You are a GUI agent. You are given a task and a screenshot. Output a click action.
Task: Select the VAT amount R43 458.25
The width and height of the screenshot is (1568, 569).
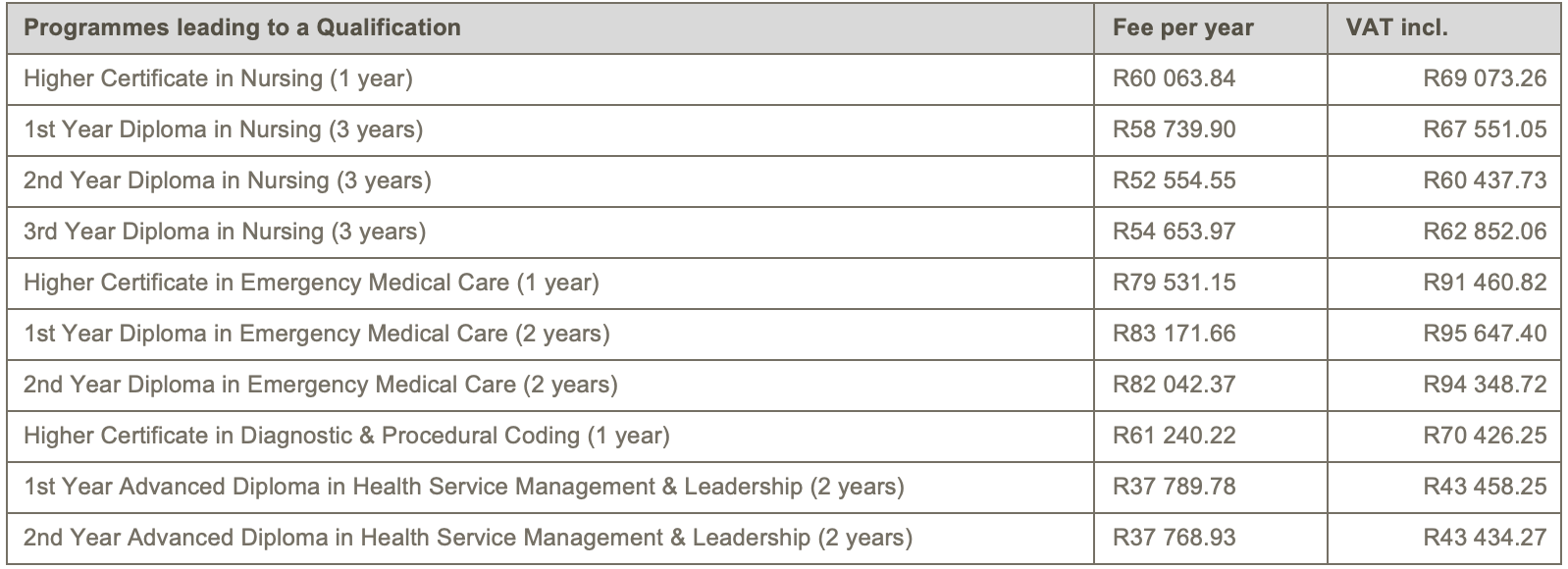(1485, 487)
